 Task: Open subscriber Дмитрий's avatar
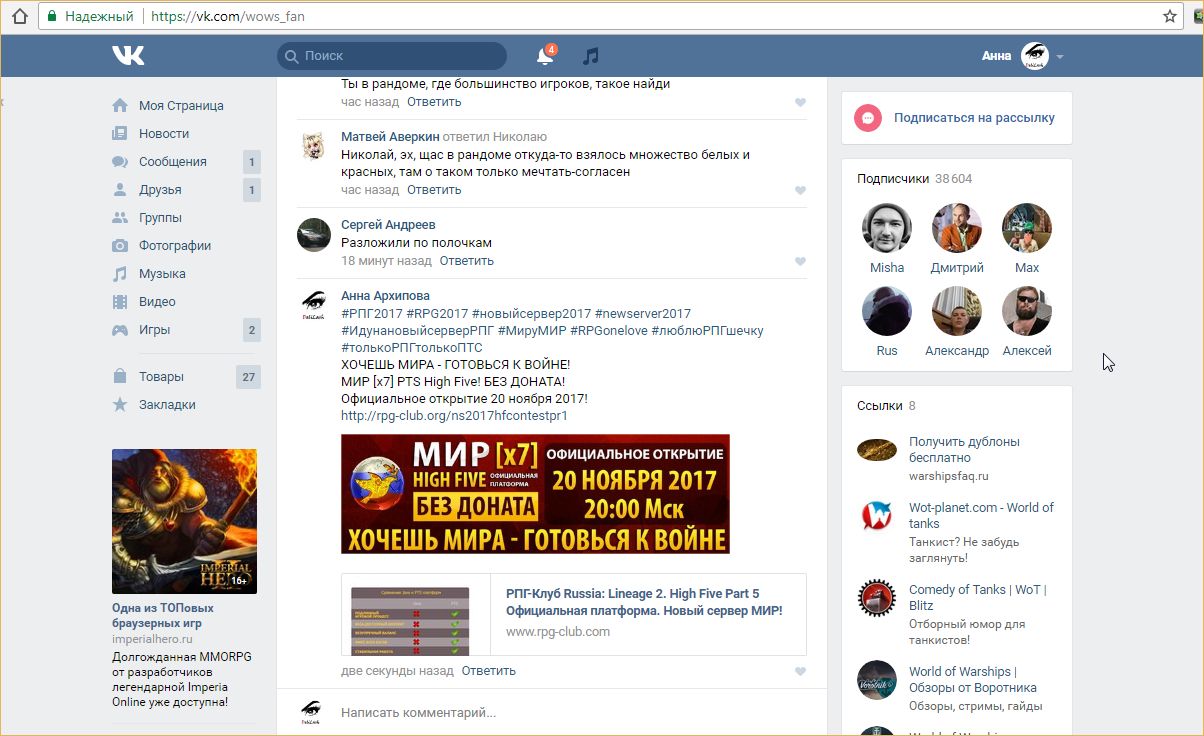957,228
